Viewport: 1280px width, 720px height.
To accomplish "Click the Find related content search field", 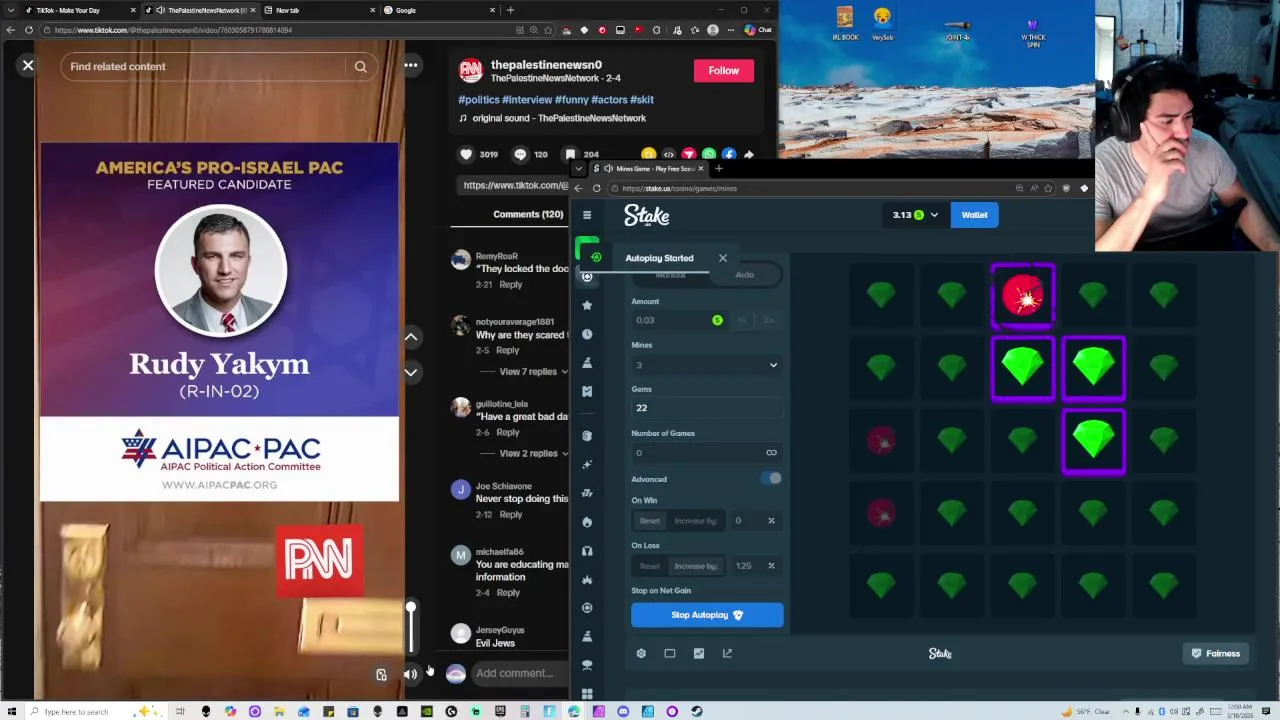I will click(x=206, y=67).
